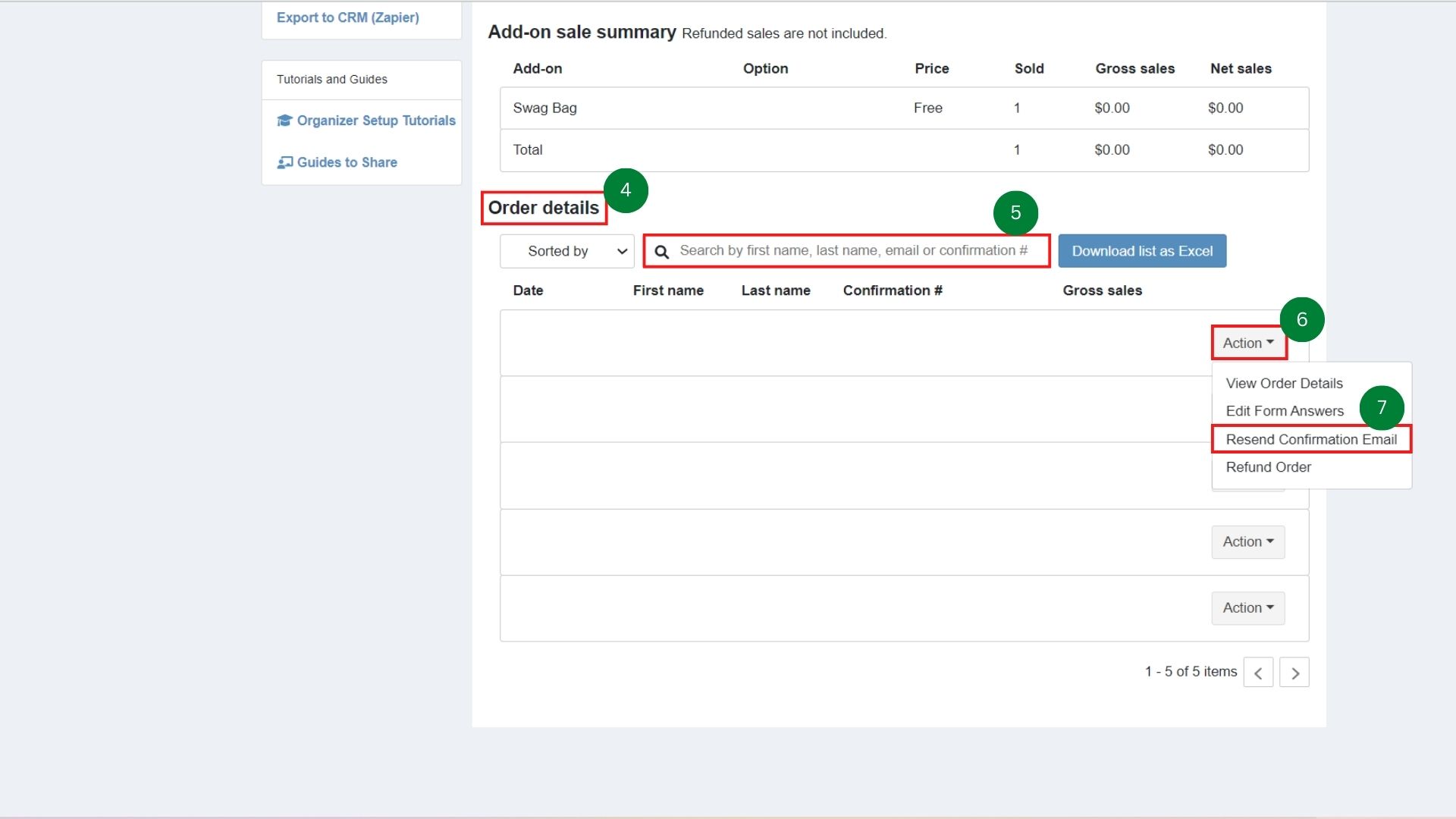Click the caret on the bottom Action button

point(1269,607)
